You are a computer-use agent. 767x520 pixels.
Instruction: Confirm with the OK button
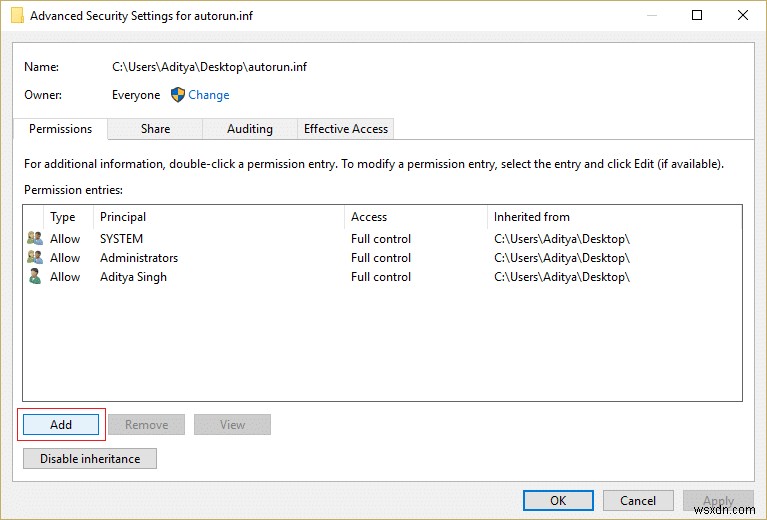click(558, 501)
